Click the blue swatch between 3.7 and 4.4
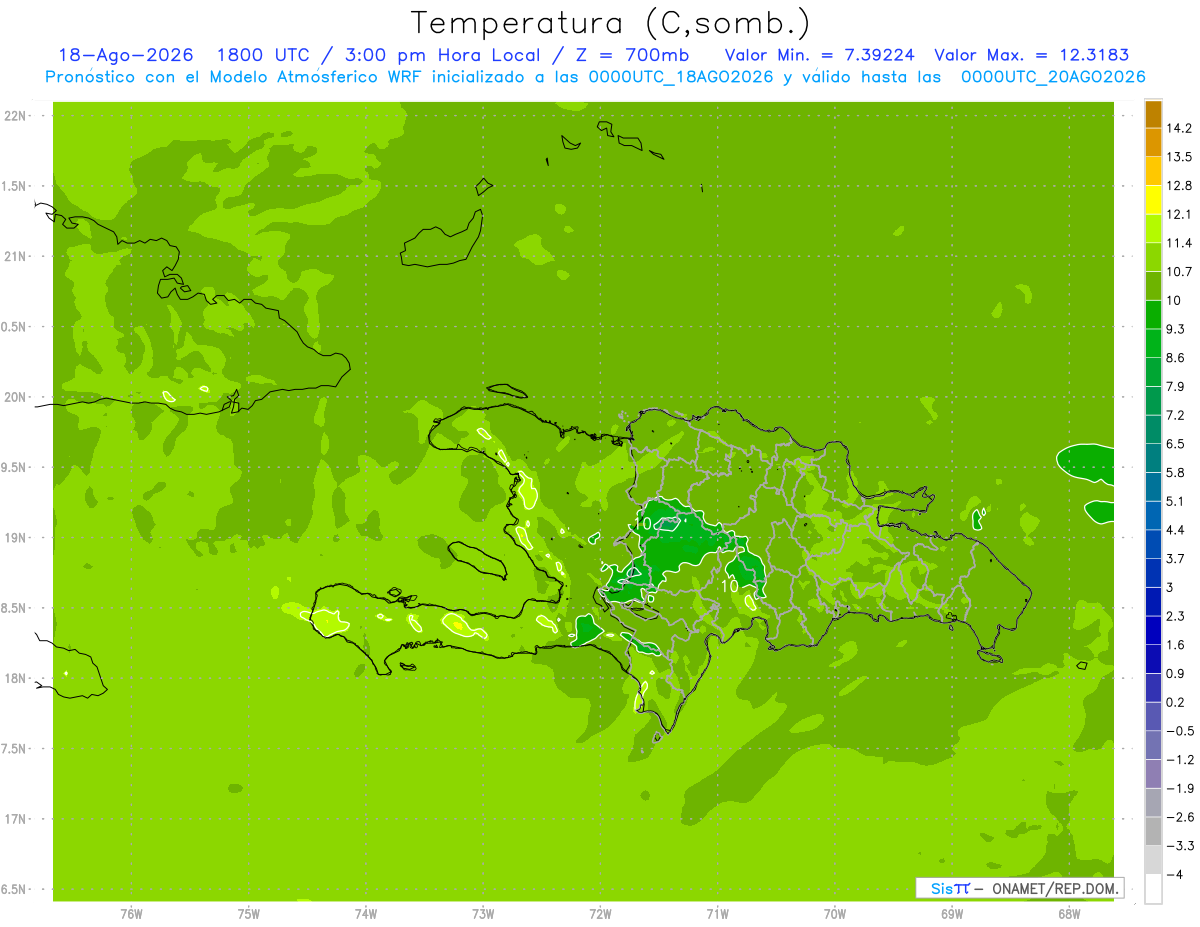 click(x=1153, y=543)
